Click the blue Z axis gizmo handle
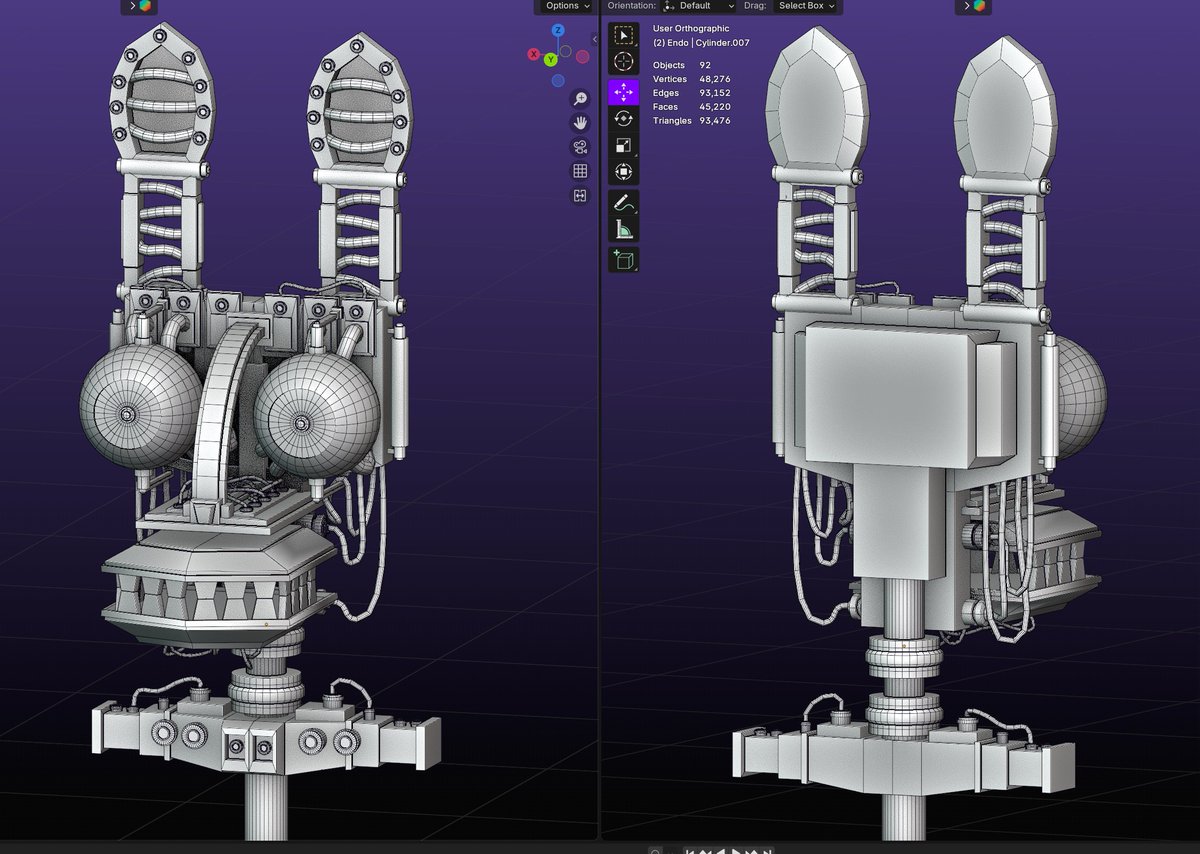The image size is (1200, 854). (558, 31)
